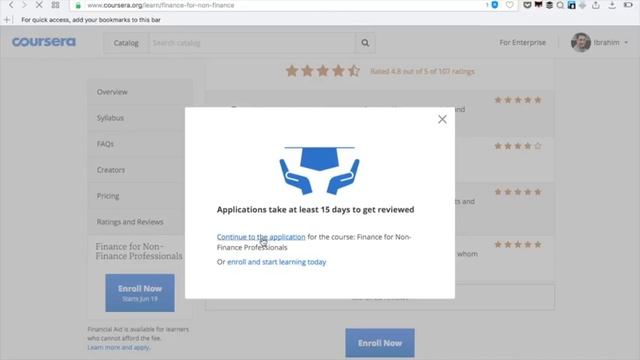Click enroll and start learning today link

(x=276, y=262)
